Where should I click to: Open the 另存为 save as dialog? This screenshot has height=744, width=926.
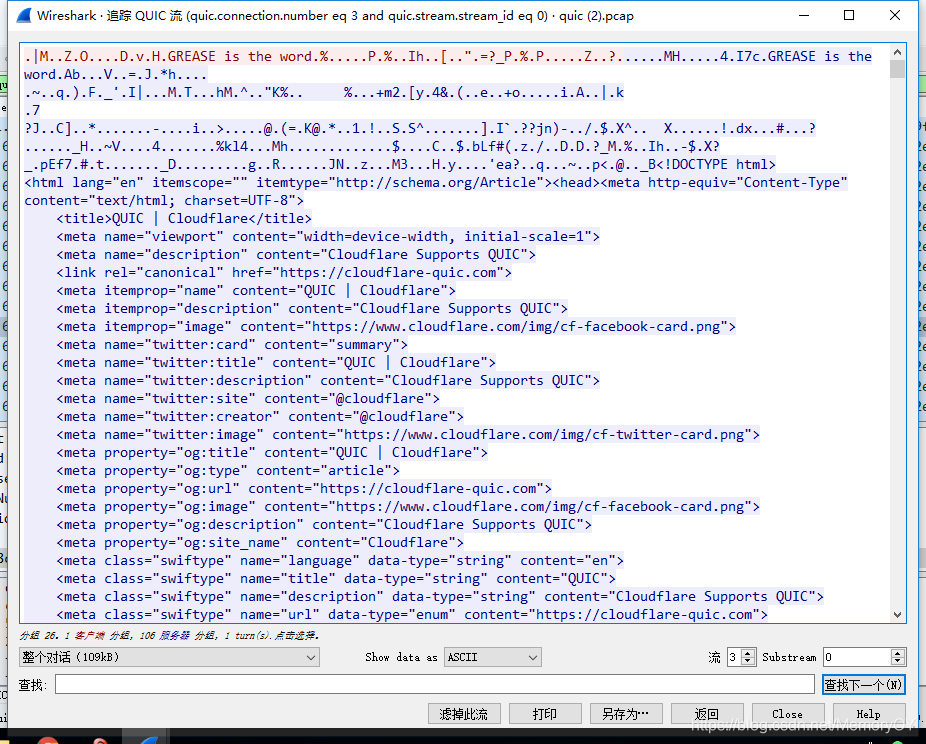(625, 713)
